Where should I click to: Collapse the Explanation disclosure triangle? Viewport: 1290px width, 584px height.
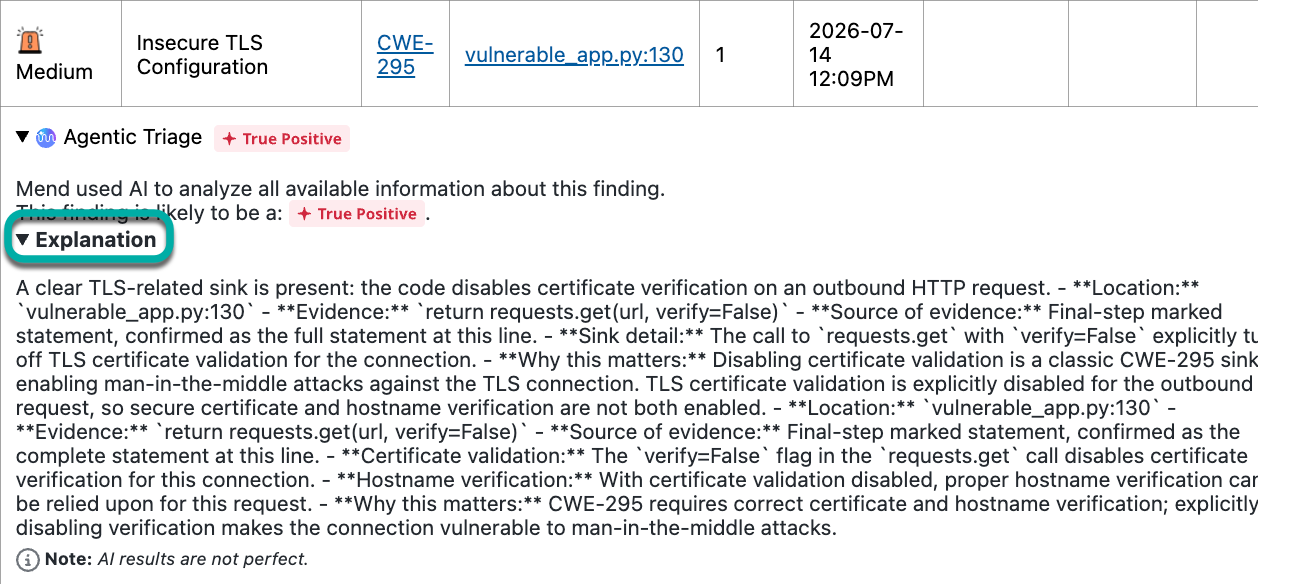click(23, 240)
